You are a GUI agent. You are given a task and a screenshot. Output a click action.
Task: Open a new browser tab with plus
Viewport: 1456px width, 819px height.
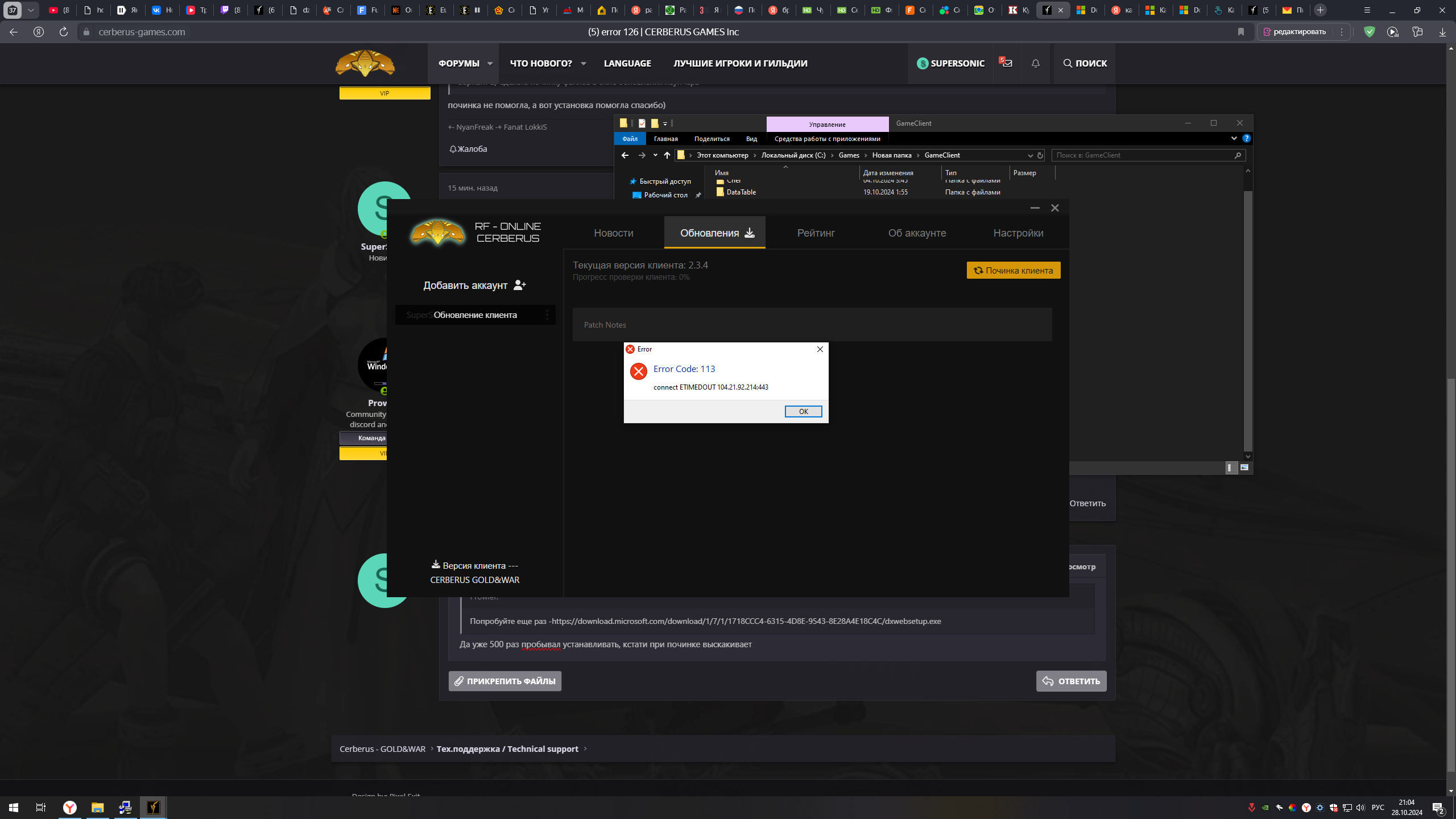tap(1320, 10)
